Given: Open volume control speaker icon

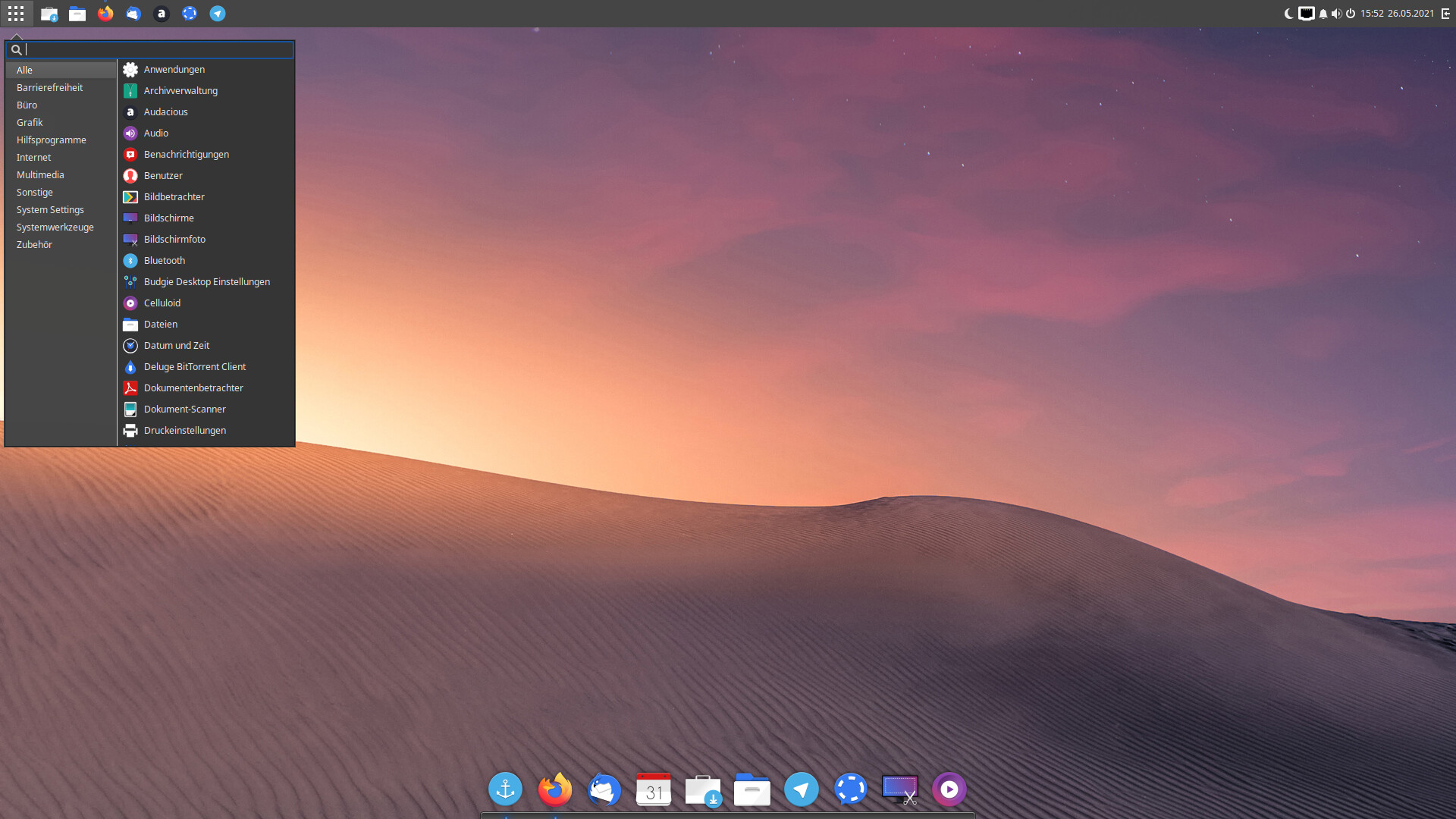Looking at the screenshot, I should point(1336,14).
